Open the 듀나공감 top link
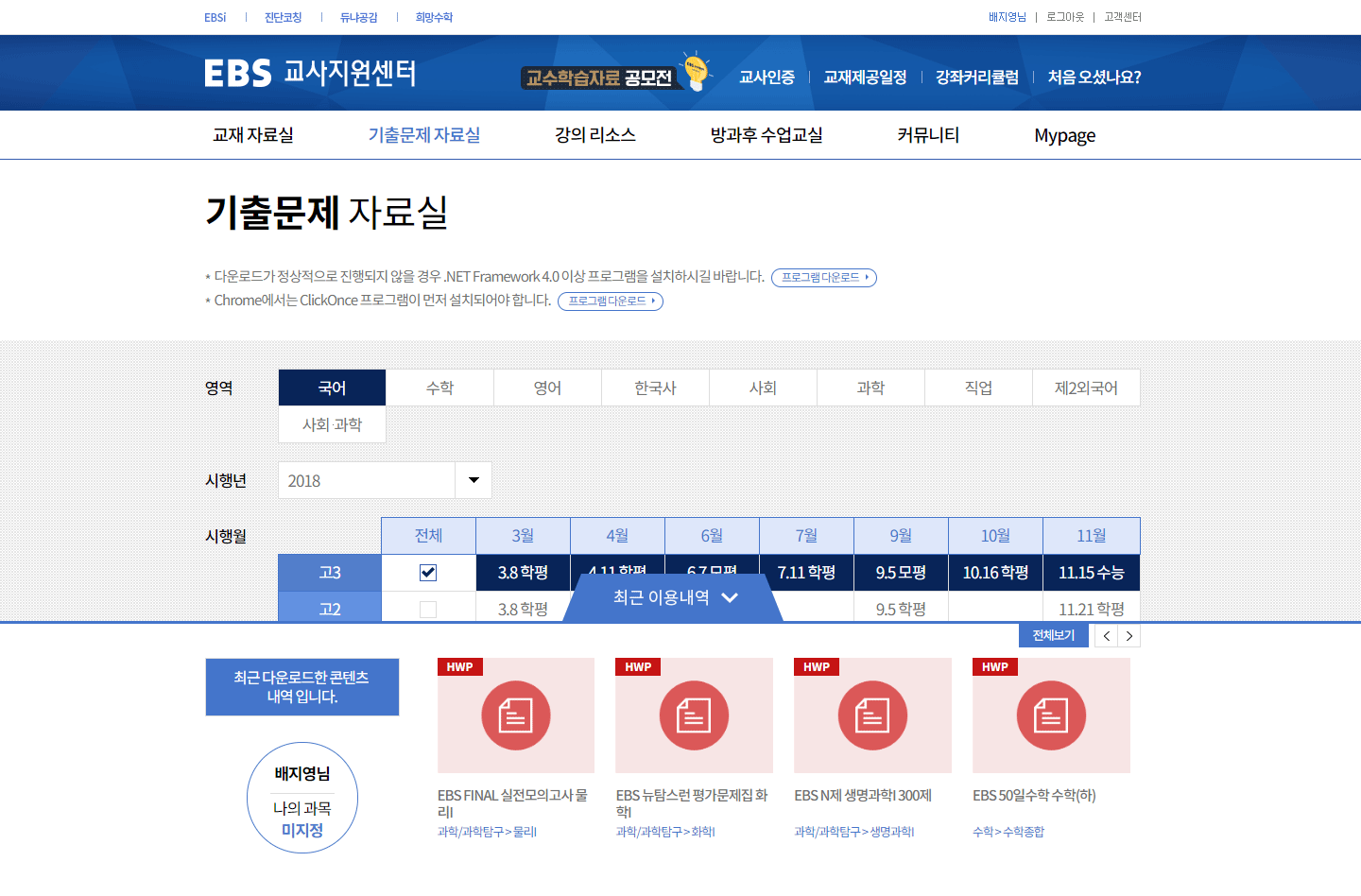The image size is (1361, 896). 359,17
